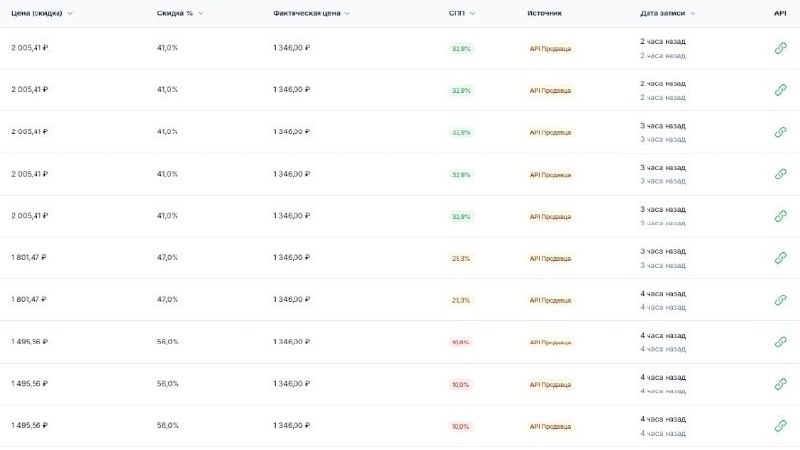This screenshot has height=450, width=800.
Task: Click the red 10,0% badge in the bottom row
Action: (x=461, y=427)
